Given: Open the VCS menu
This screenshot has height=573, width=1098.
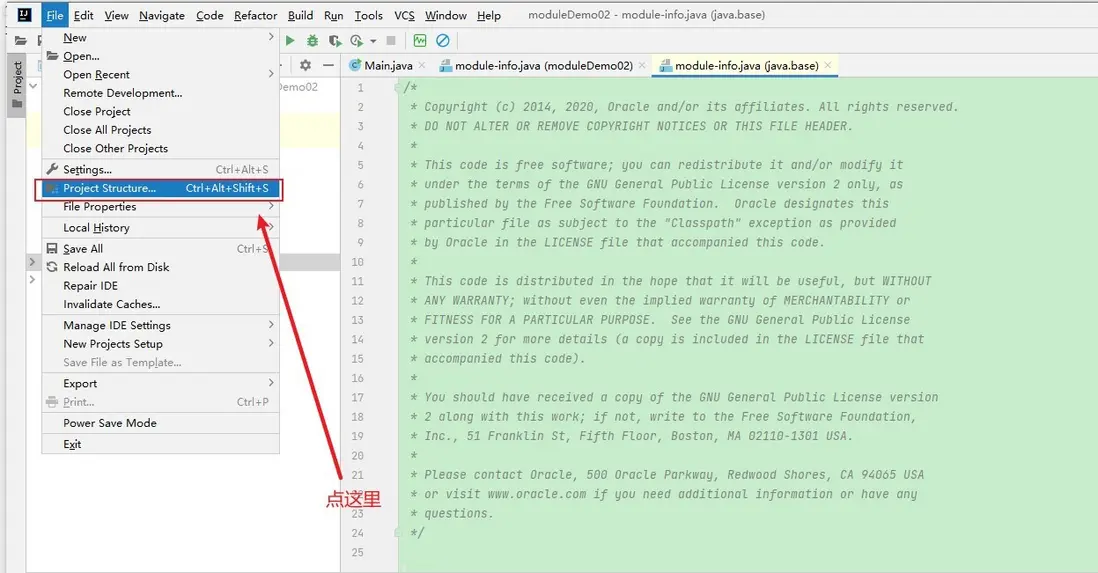Looking at the screenshot, I should point(404,15).
